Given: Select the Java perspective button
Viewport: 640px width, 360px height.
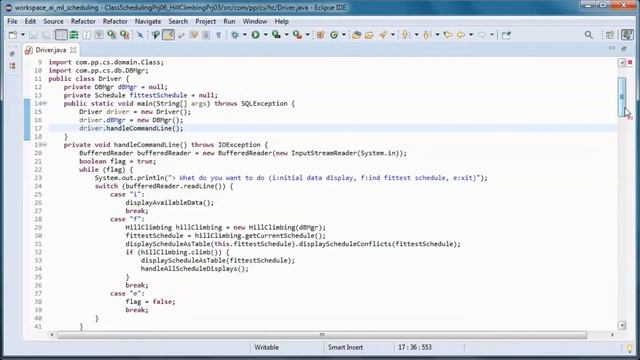Looking at the screenshot, I should 627,35.
